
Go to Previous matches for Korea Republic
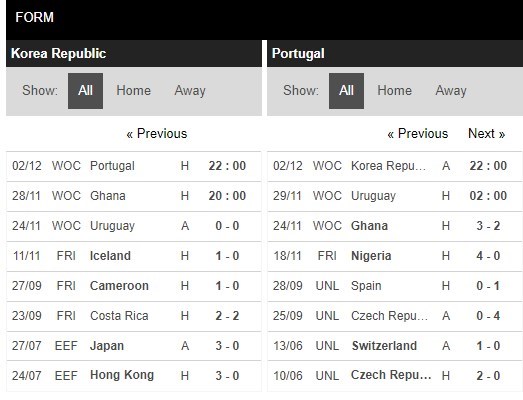tap(157, 133)
